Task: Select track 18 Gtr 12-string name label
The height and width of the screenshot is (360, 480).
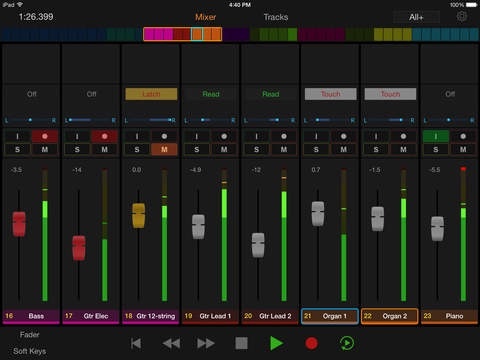Action: click(151, 316)
